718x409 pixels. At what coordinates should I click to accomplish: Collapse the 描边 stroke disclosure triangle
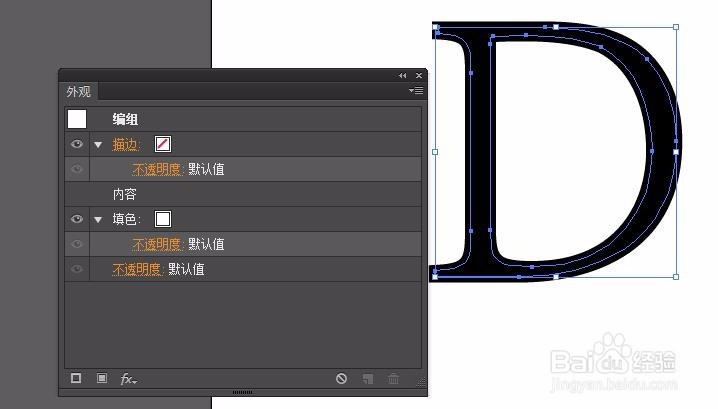click(x=98, y=145)
